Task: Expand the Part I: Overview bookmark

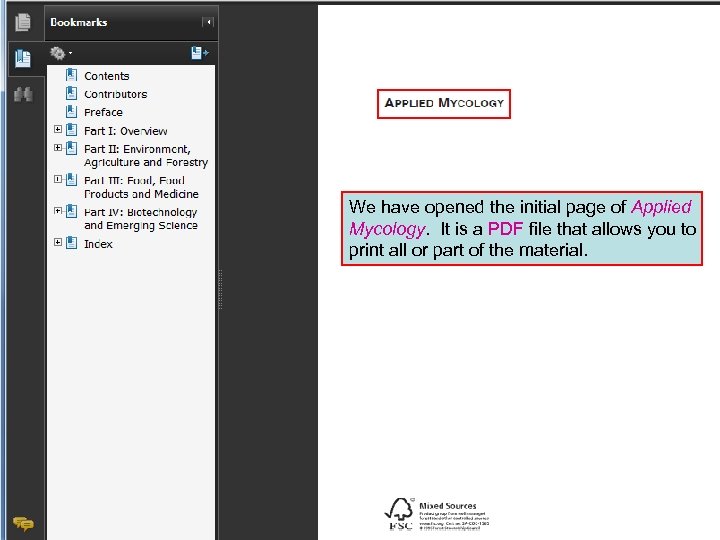Action: [x=58, y=129]
